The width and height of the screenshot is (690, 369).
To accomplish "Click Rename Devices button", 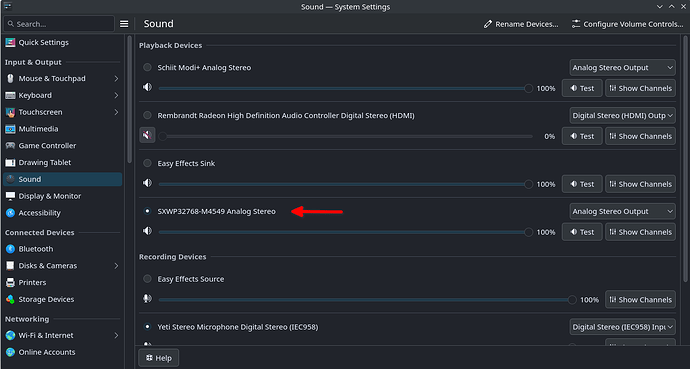I will [521, 24].
